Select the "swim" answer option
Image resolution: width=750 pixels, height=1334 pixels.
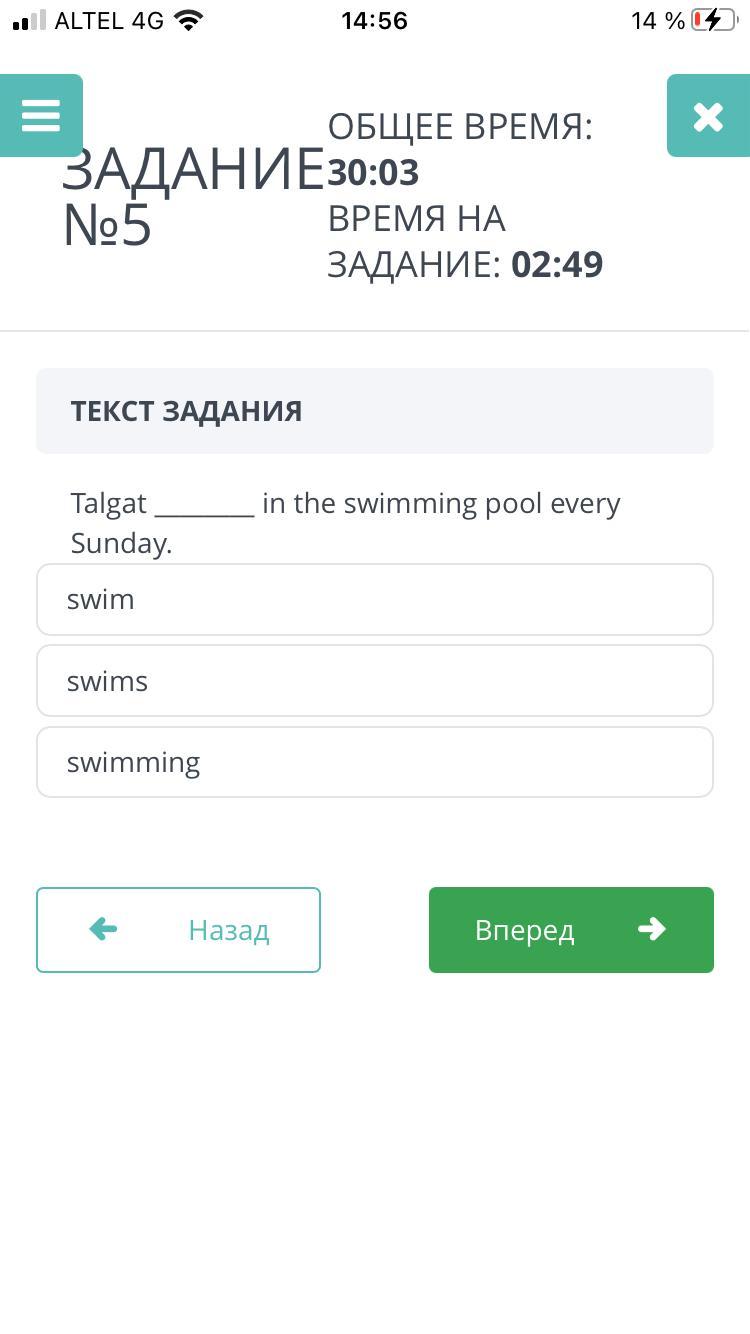374,600
